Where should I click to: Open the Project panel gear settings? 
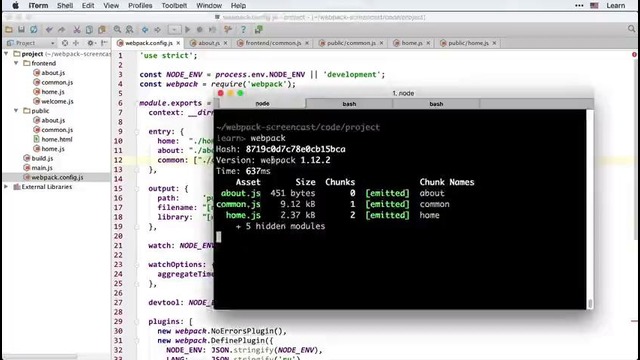click(x=91, y=43)
